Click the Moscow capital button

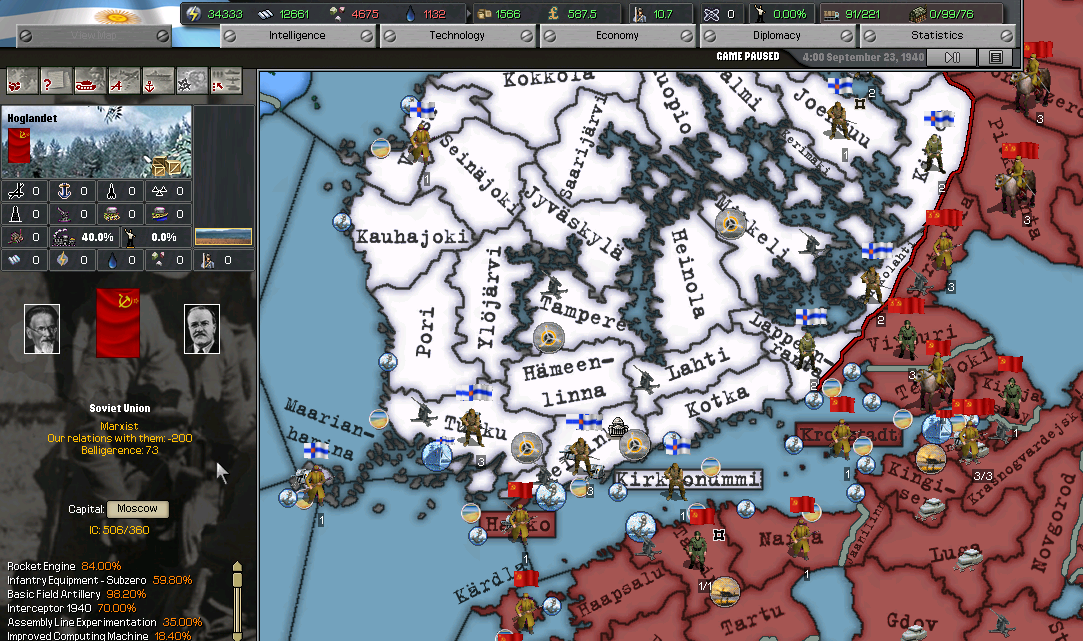click(x=137, y=509)
